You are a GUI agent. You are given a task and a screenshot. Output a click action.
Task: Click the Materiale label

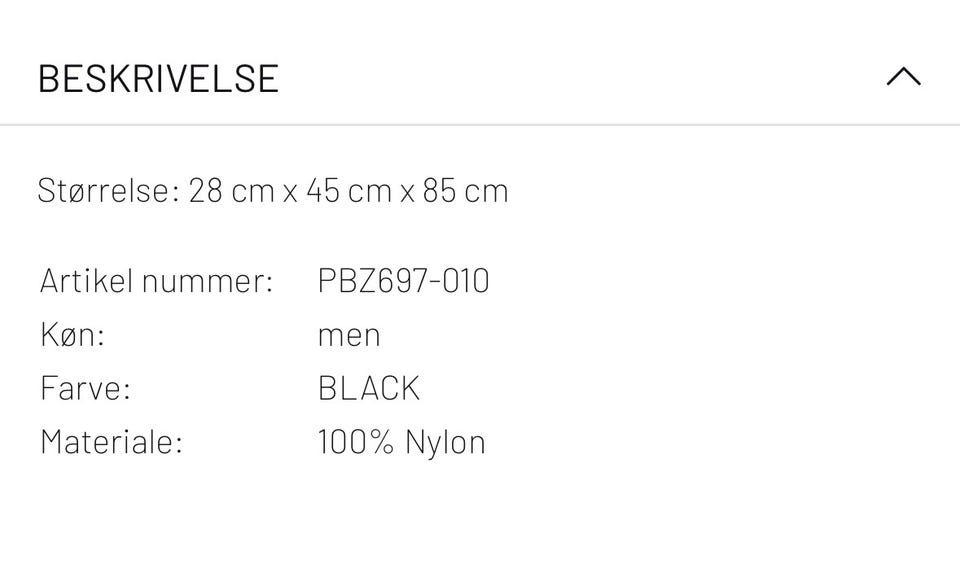click(111, 441)
